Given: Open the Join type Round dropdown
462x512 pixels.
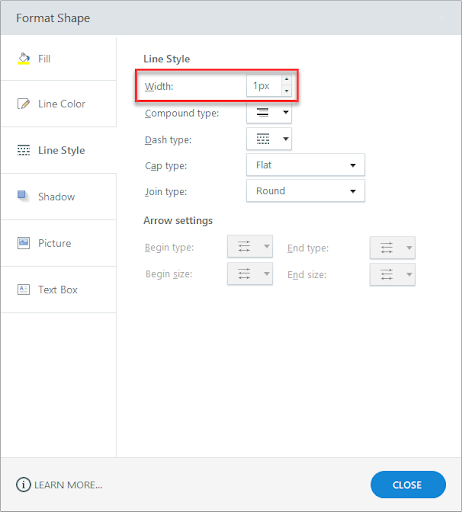Looking at the screenshot, I should (x=305, y=191).
